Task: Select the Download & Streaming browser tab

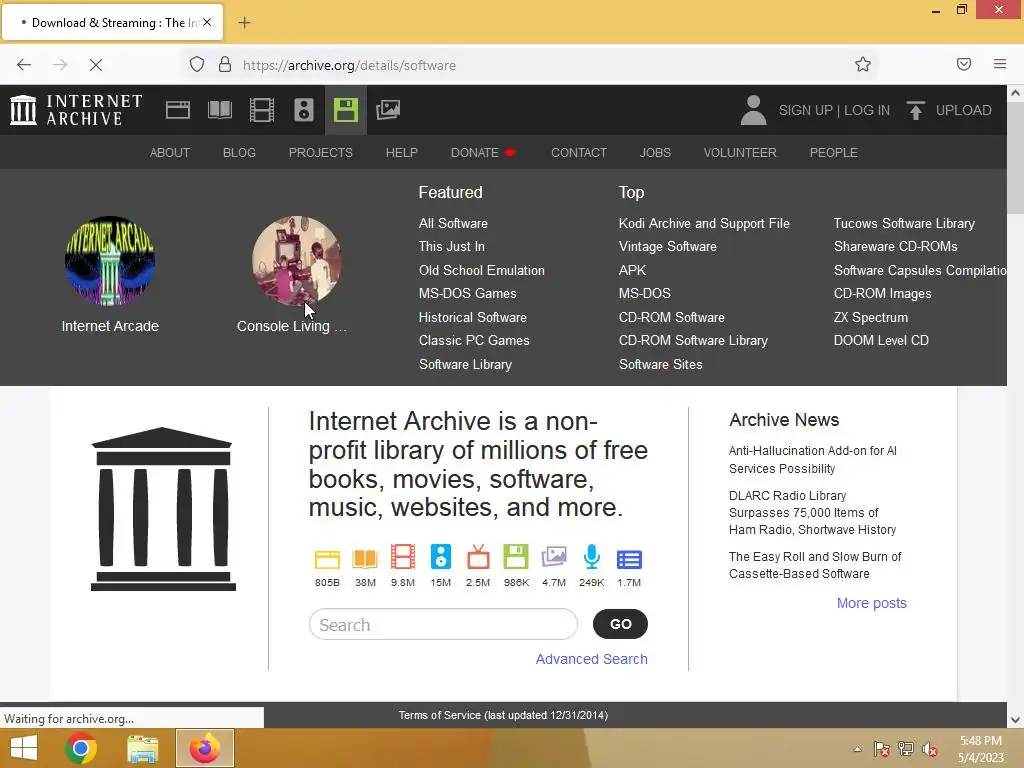Action: point(112,23)
